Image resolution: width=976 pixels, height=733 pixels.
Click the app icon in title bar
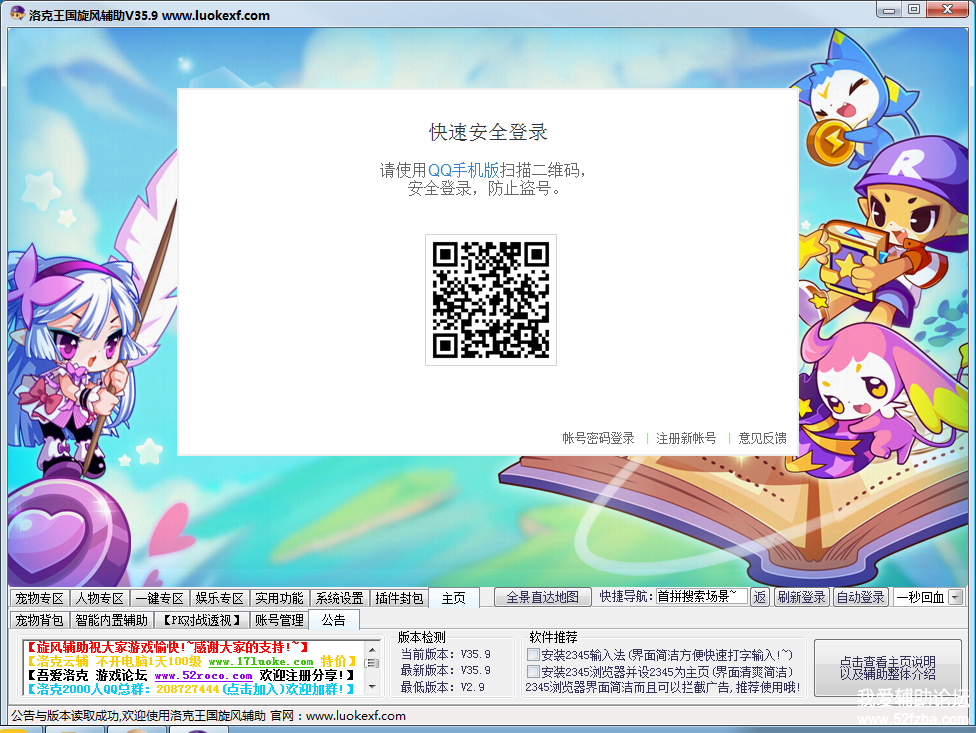[x=17, y=13]
